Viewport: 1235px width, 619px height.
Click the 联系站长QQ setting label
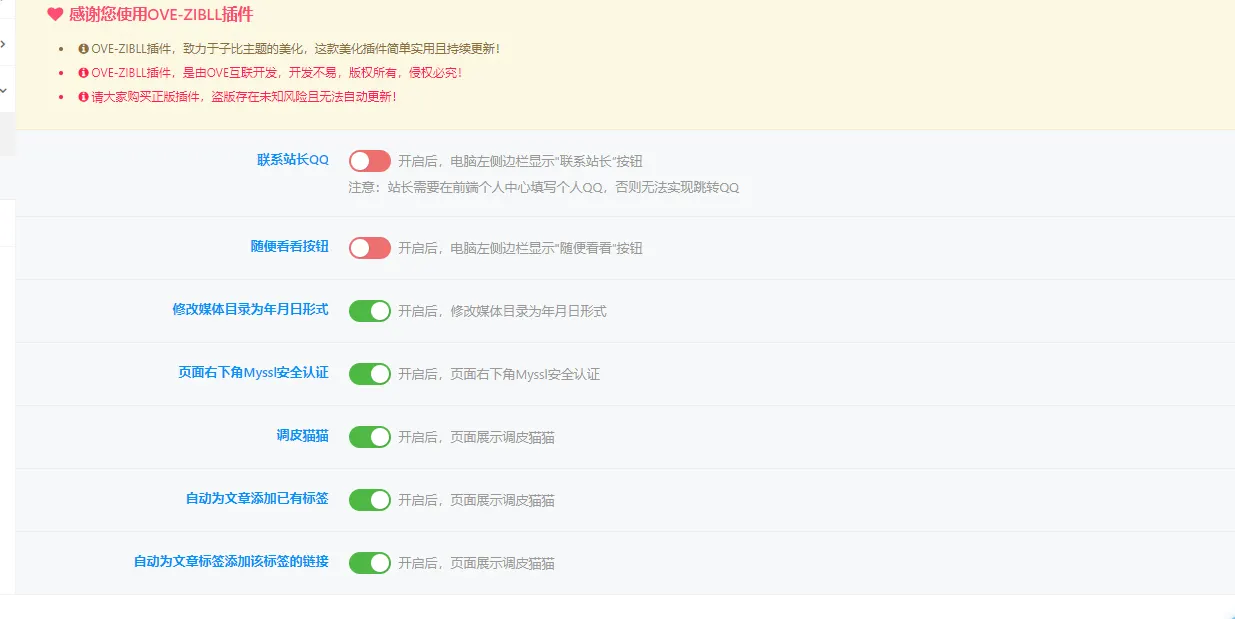(x=293, y=160)
